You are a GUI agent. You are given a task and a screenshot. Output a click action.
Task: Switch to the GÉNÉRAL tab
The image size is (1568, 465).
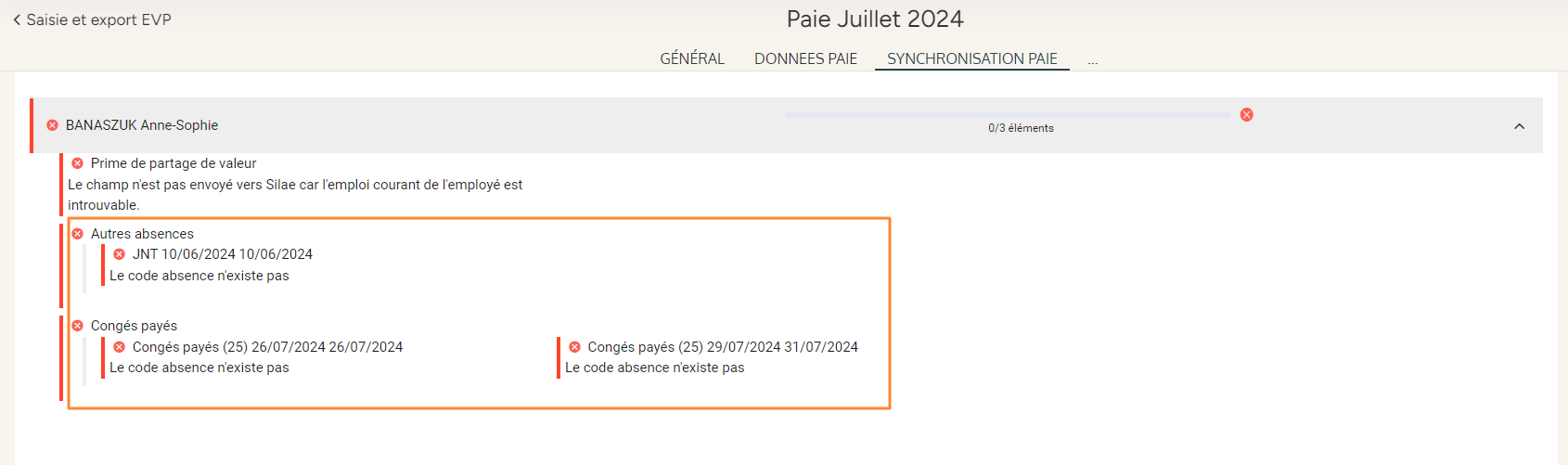[x=691, y=58]
